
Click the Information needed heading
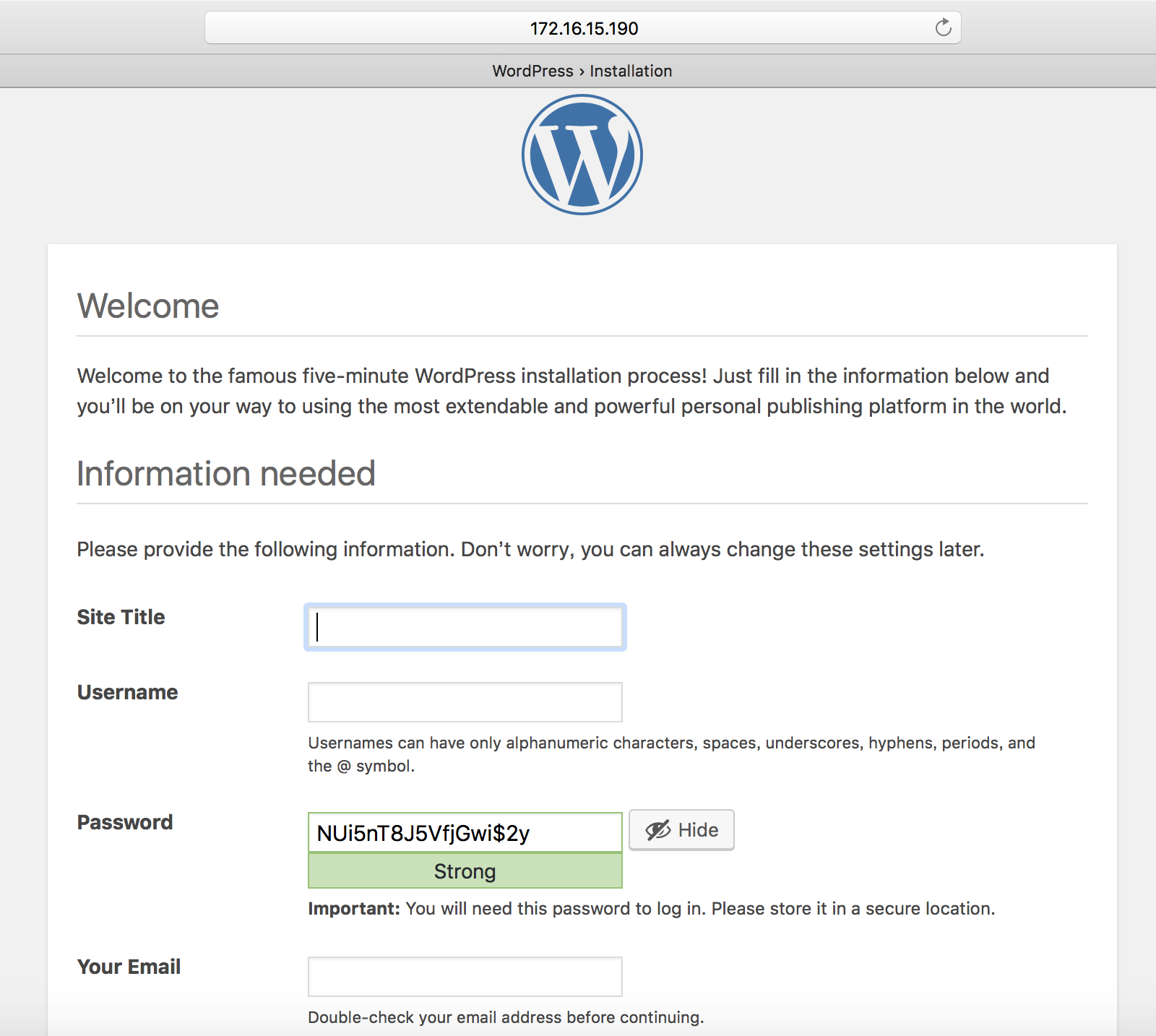point(226,474)
